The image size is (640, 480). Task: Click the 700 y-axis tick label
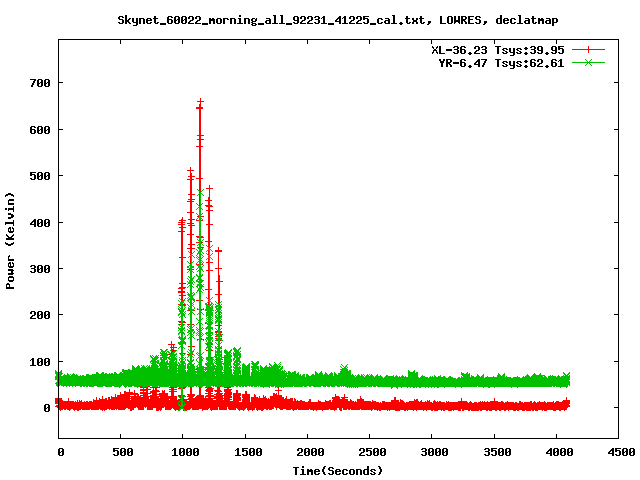(40, 83)
